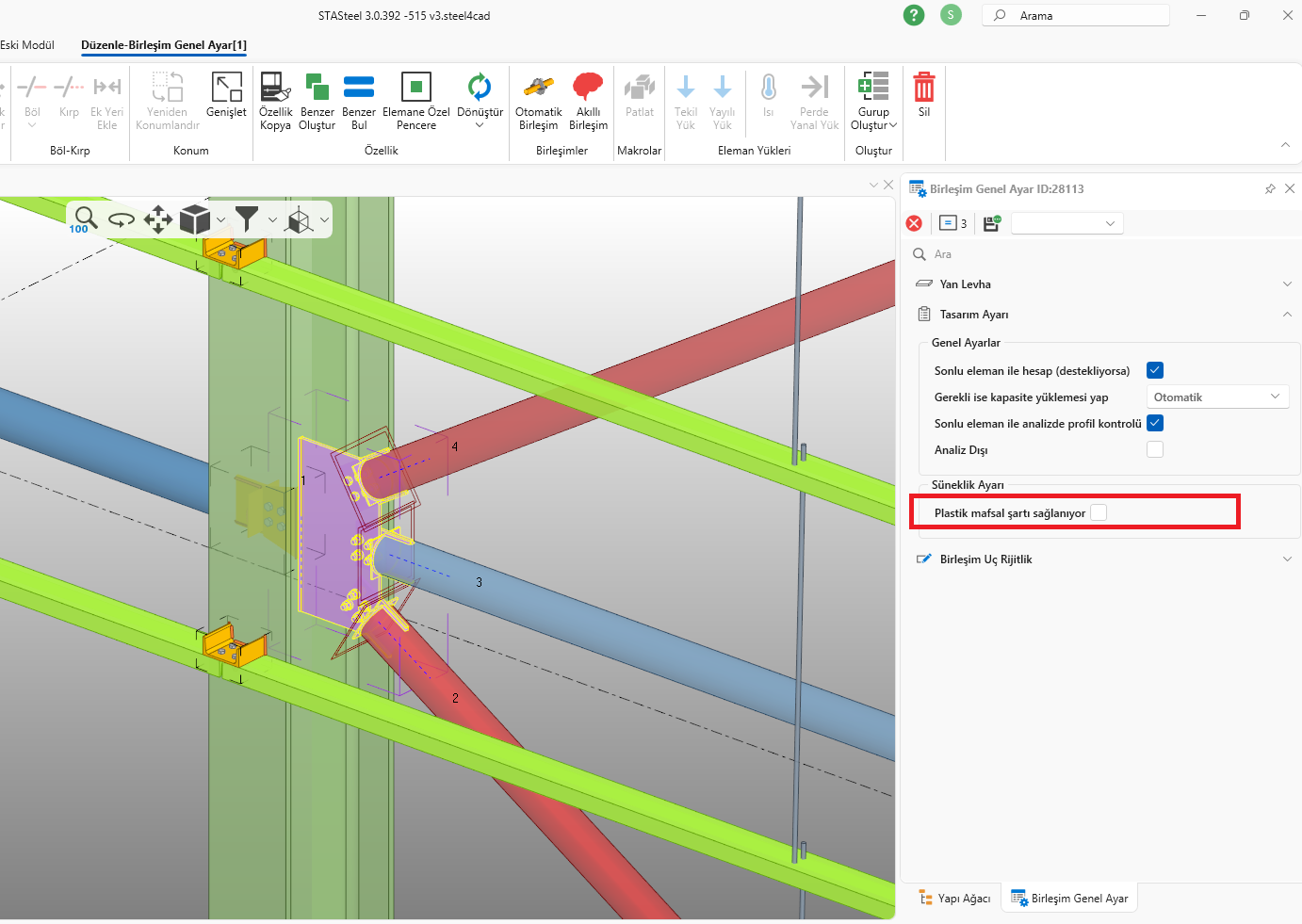Check Plastik mafsal şartı sağlanıyor box
Viewport: 1302px width, 924px height.
pyautogui.click(x=1099, y=512)
